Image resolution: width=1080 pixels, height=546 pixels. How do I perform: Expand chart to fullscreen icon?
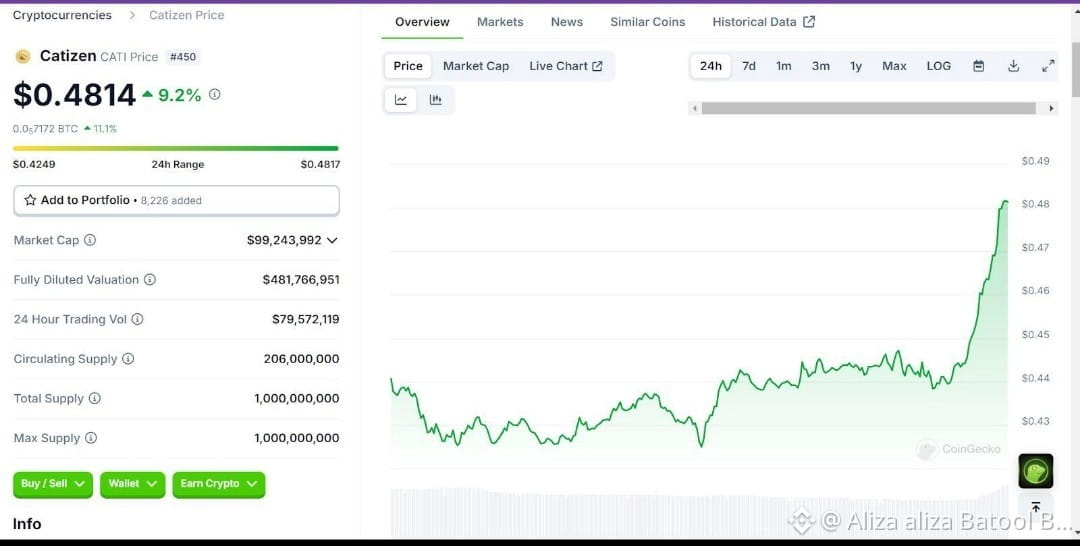(x=1048, y=66)
